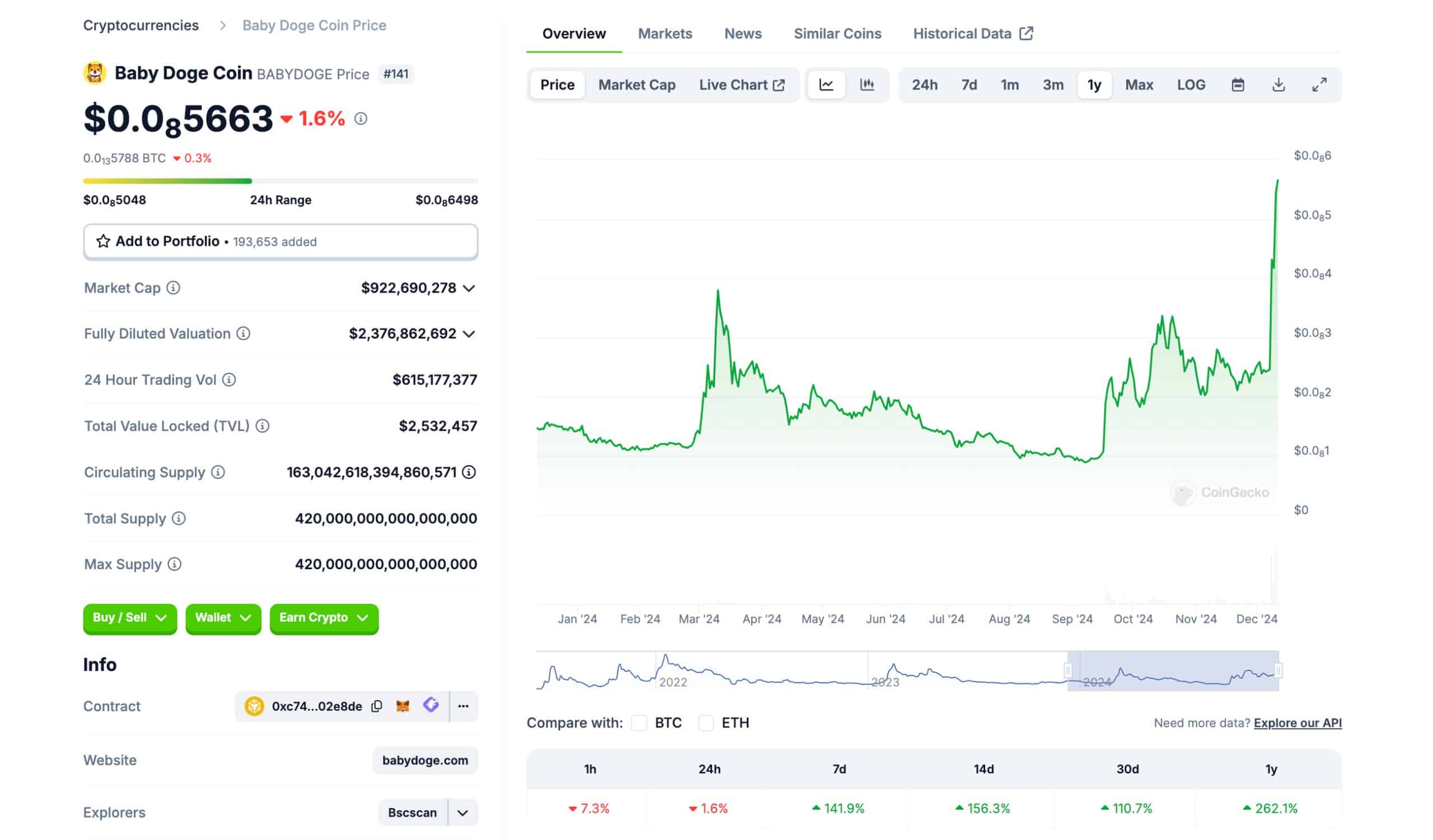The height and width of the screenshot is (840, 1433).
Task: Open the Similar Coins tab
Action: (837, 34)
